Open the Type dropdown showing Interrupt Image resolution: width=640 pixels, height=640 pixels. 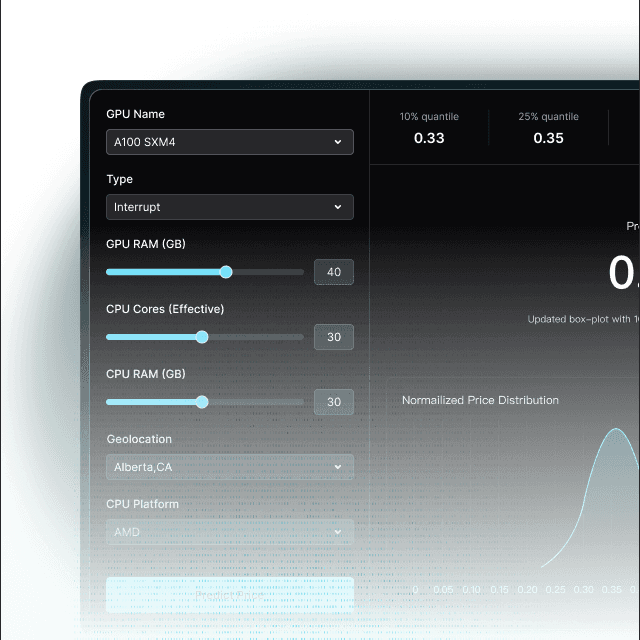(x=230, y=207)
